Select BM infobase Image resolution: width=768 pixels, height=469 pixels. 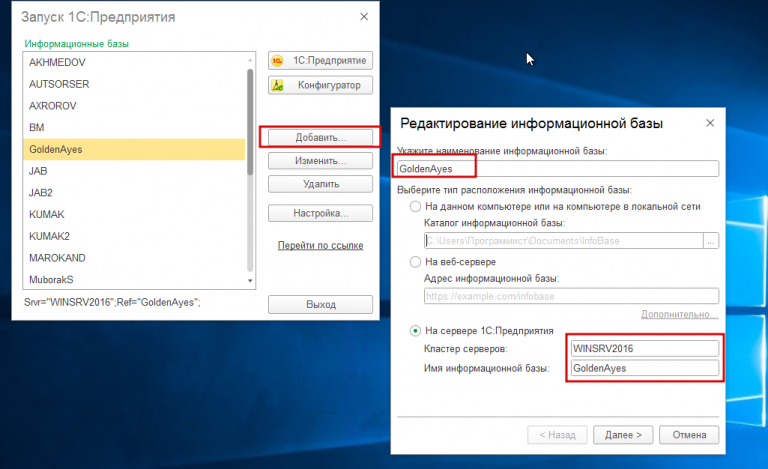[x=134, y=127]
